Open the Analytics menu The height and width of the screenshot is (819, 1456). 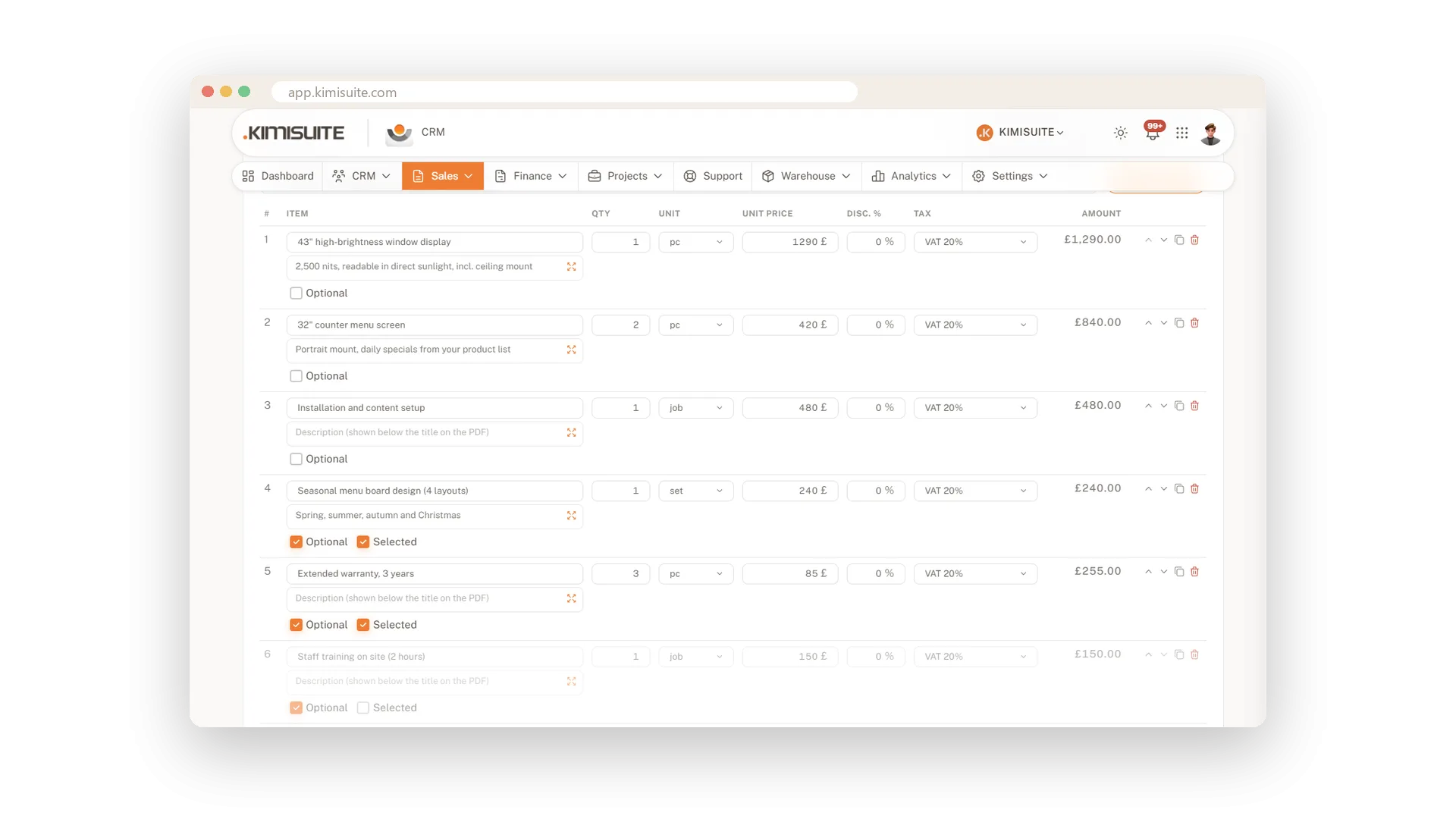912,176
